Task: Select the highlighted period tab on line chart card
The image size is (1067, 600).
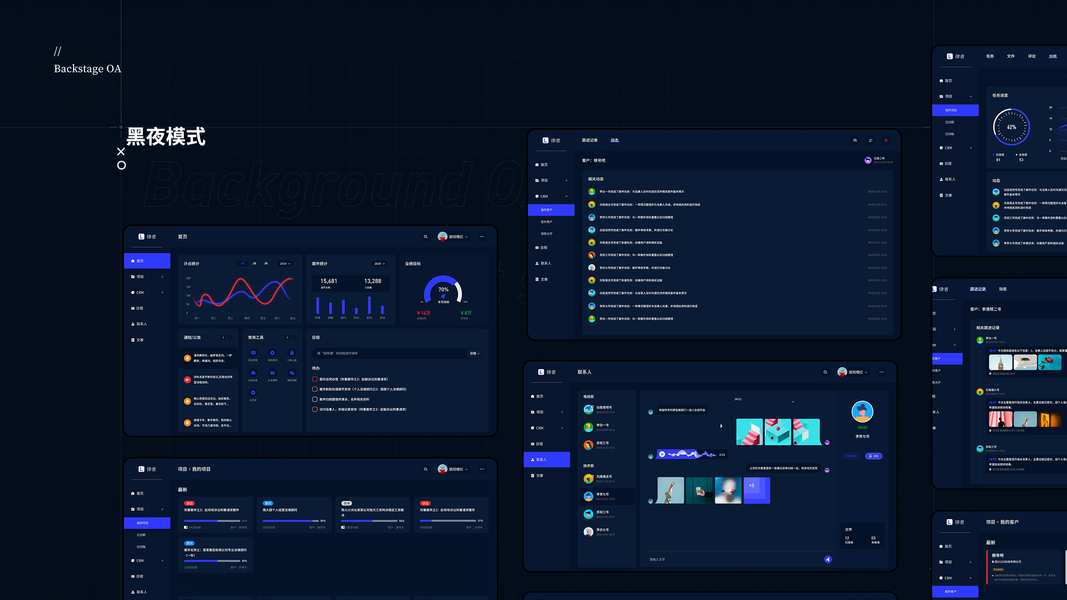Action: (x=242, y=263)
